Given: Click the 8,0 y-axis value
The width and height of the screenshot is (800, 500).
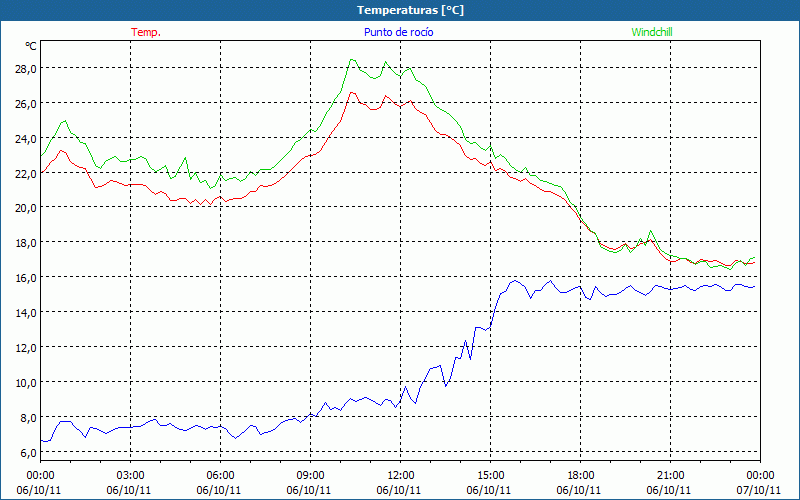Looking at the screenshot, I should pyautogui.click(x=29, y=418).
